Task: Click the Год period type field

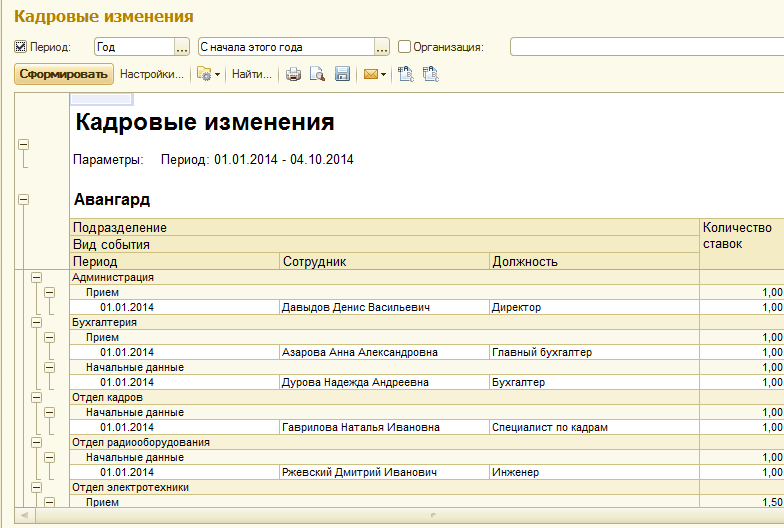Action: point(134,47)
